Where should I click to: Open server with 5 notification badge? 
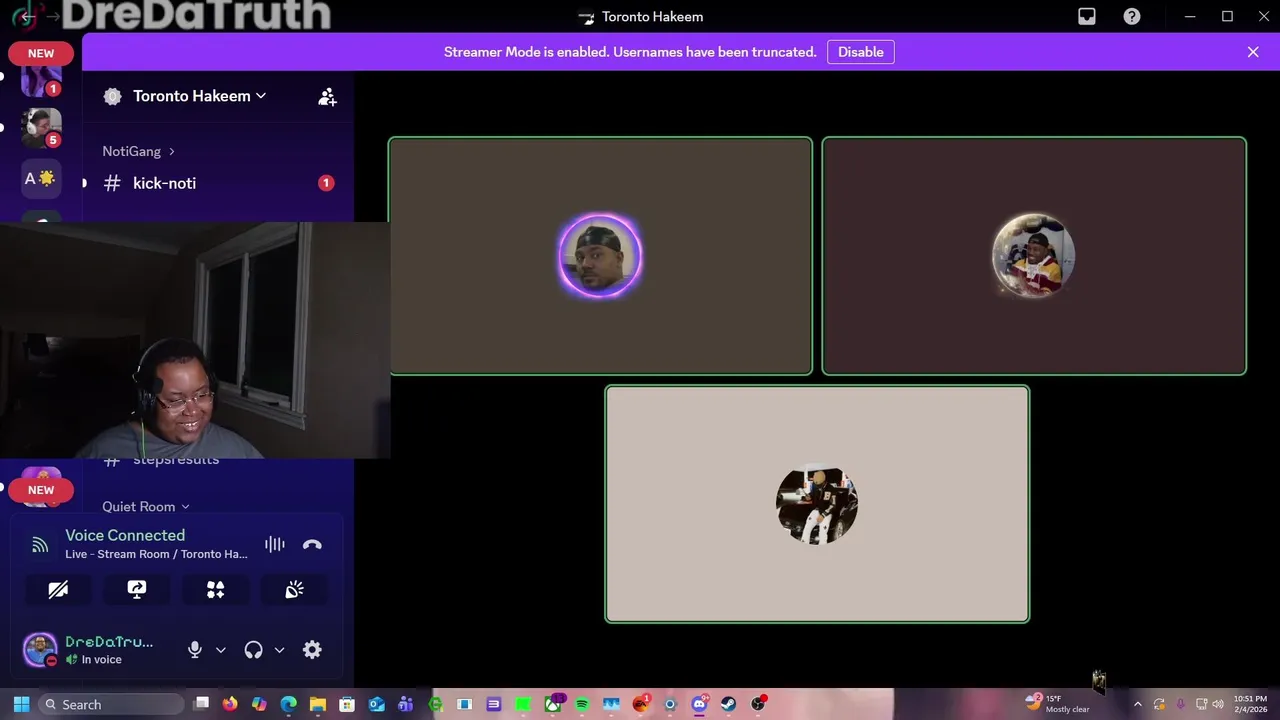(42, 128)
